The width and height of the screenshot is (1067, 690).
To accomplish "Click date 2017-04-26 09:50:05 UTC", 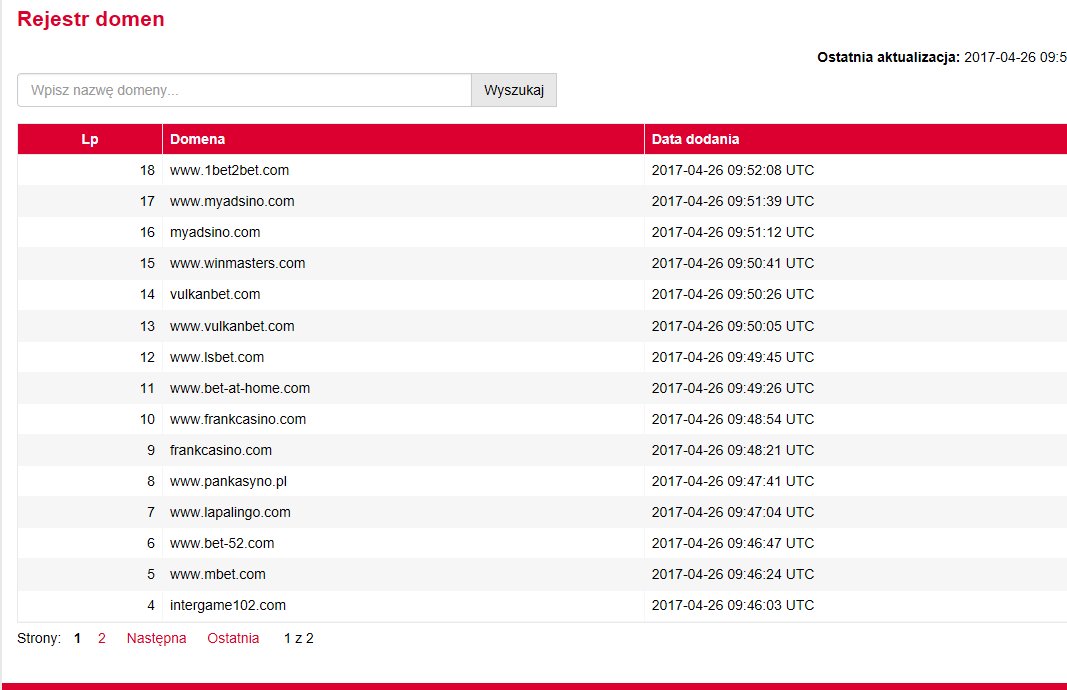I will [x=733, y=326].
